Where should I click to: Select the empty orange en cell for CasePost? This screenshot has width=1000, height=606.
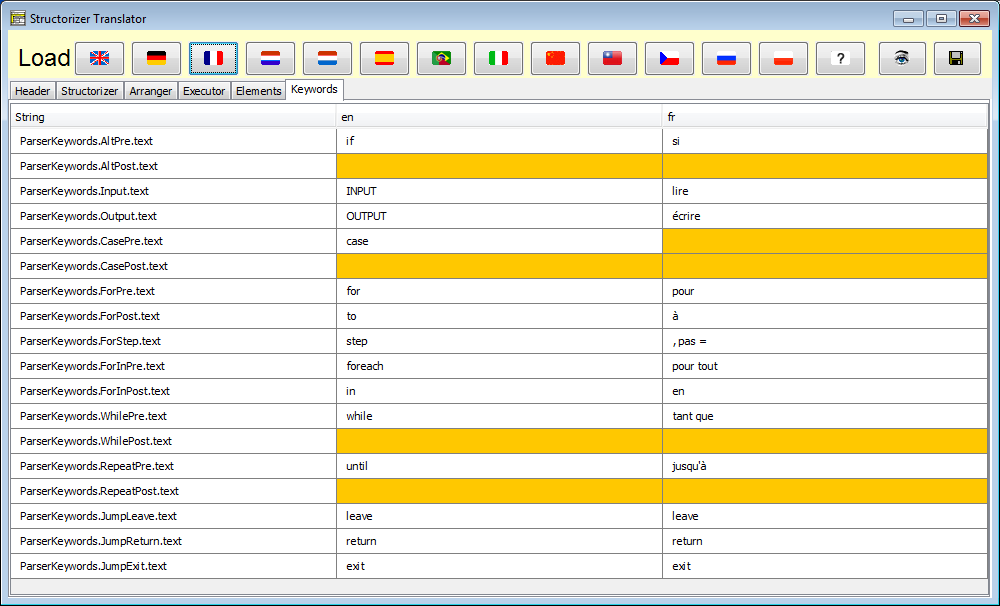pos(499,266)
